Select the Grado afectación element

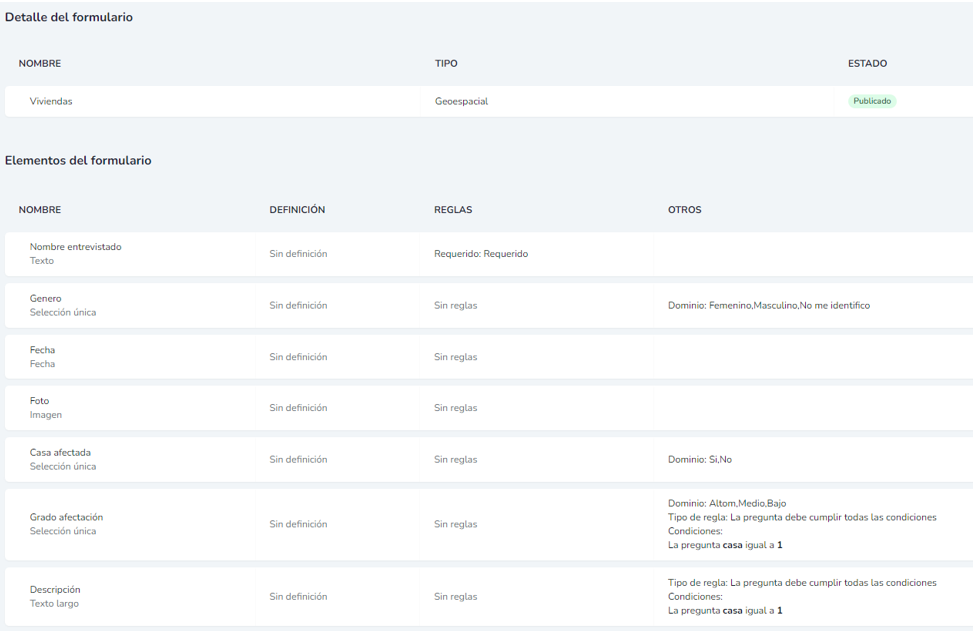(66, 517)
